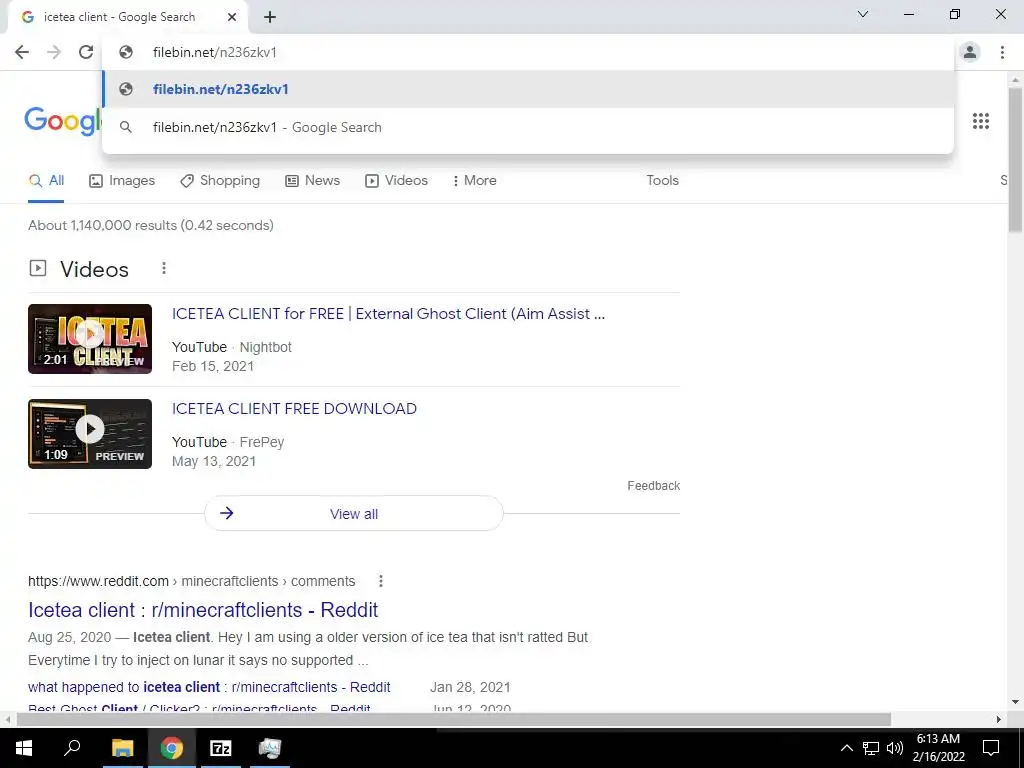Switch to the Images tab
Viewport: 1024px width, 768px height.
[122, 181]
